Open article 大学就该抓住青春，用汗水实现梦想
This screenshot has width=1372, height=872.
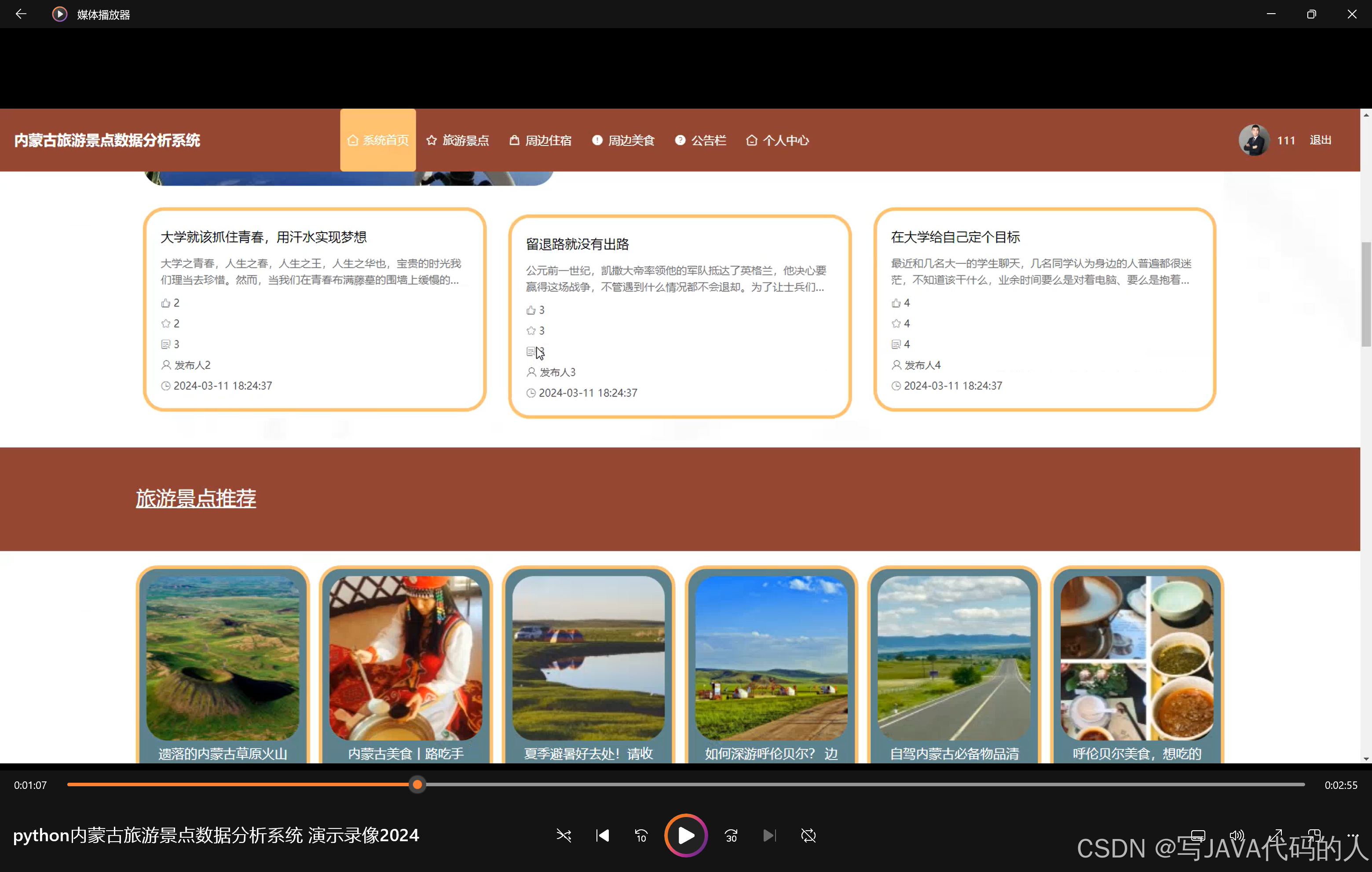tap(264, 237)
